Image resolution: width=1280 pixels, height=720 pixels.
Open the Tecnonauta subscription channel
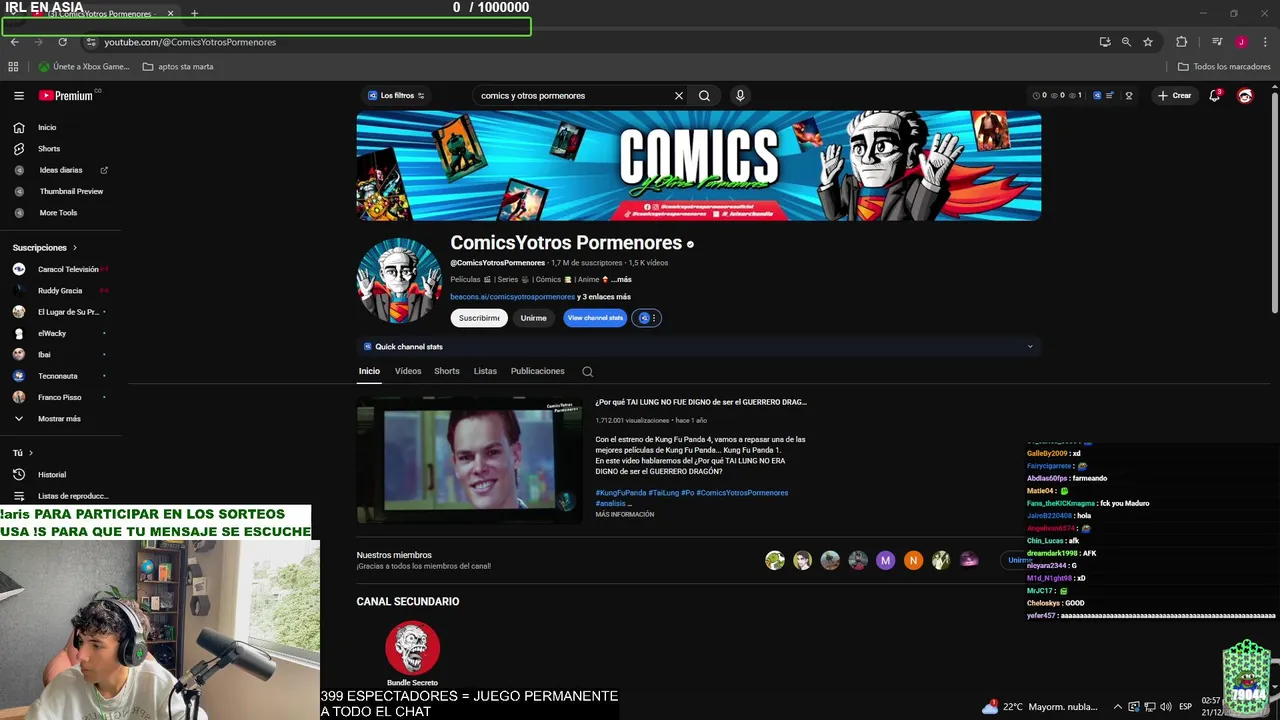60,376
